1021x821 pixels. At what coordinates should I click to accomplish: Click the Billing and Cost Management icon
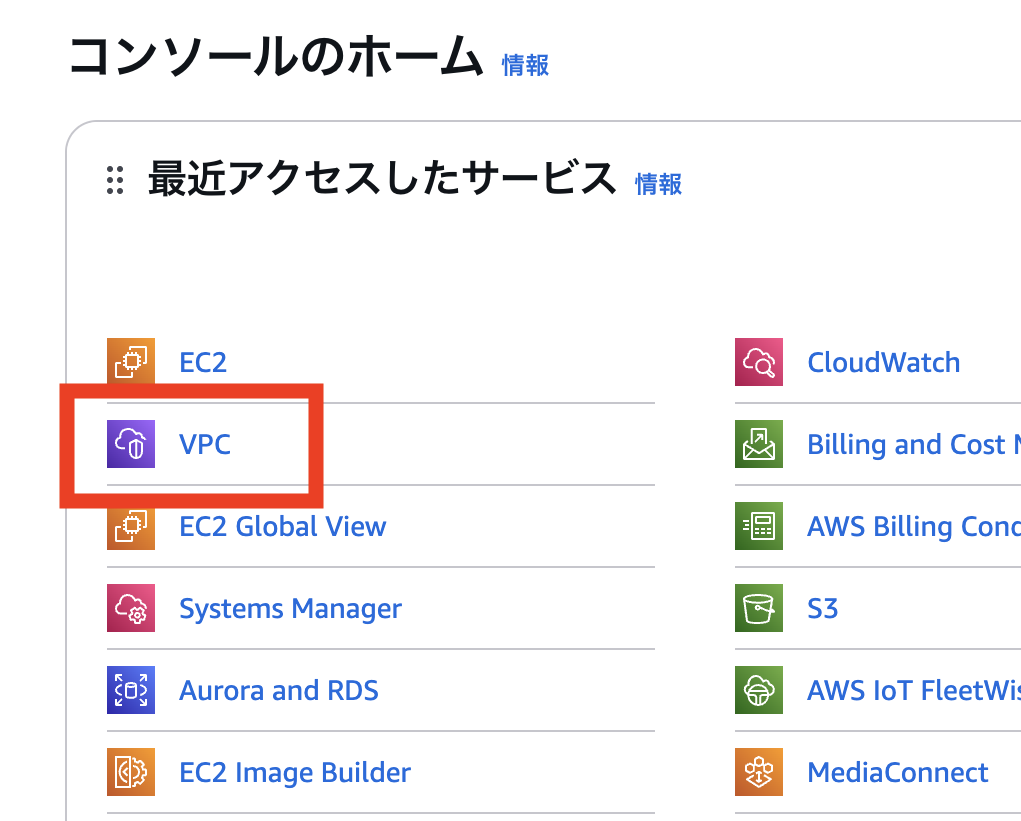[x=758, y=444]
